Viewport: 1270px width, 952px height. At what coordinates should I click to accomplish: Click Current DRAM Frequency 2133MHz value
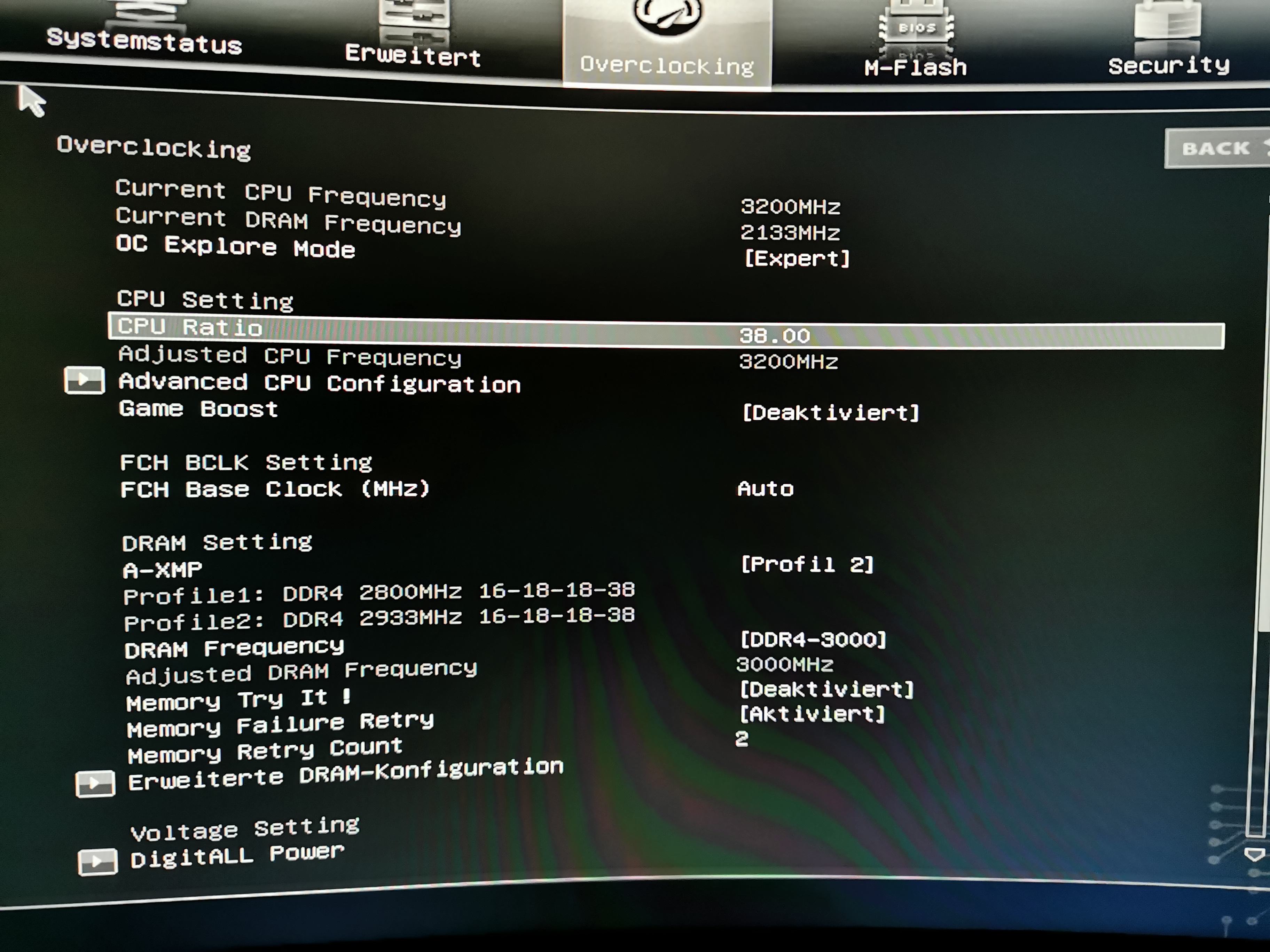(x=790, y=232)
